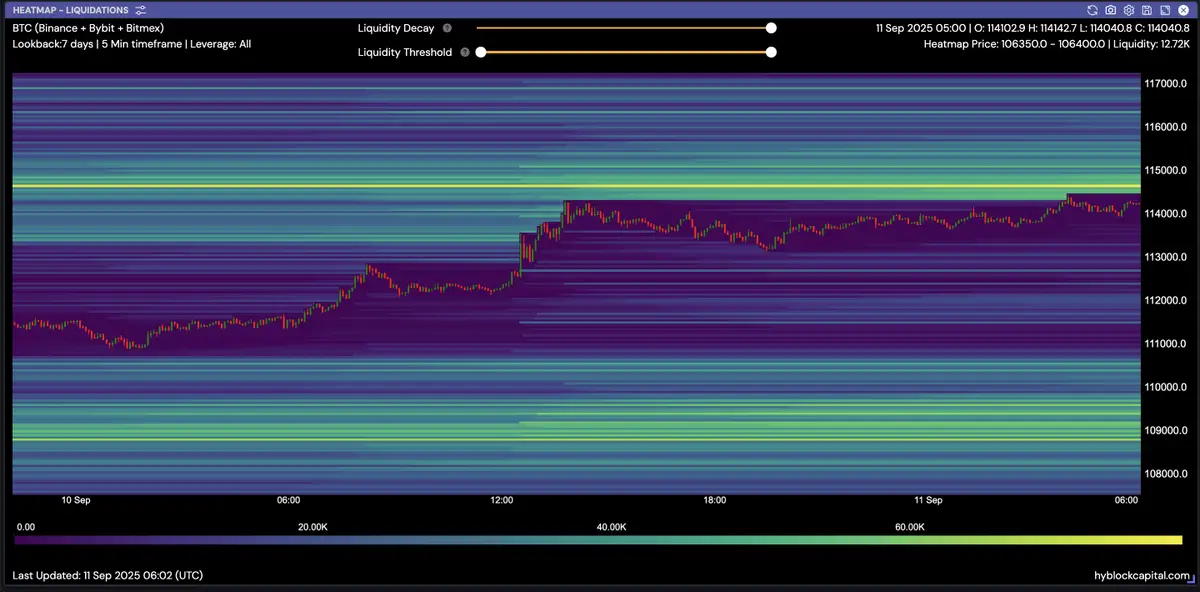The height and width of the screenshot is (592, 1200).
Task: Click help icon next to Liquidity Decay
Action: (x=447, y=29)
